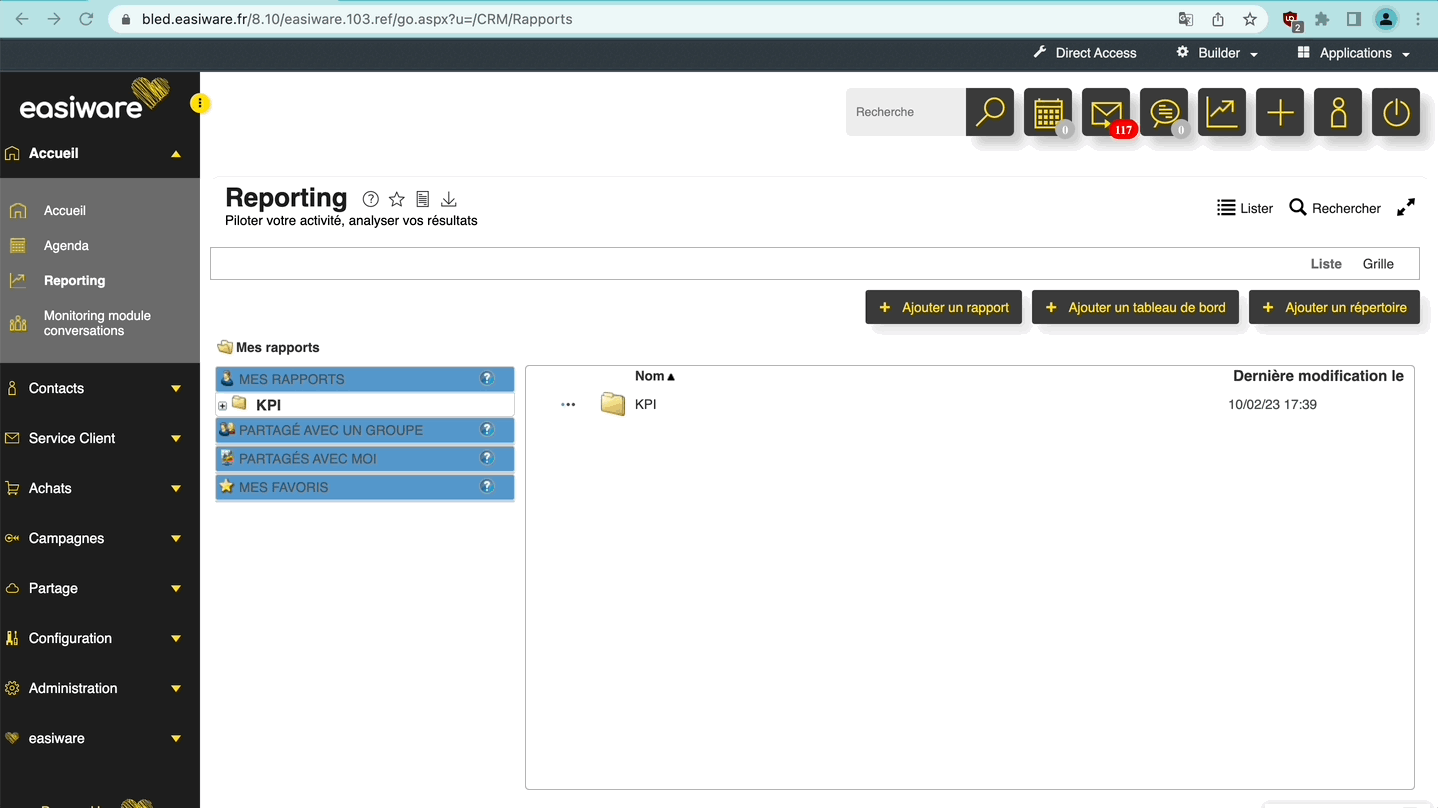The width and height of the screenshot is (1438, 808).
Task: Click the plus create icon in toolbar
Action: pyautogui.click(x=1280, y=112)
